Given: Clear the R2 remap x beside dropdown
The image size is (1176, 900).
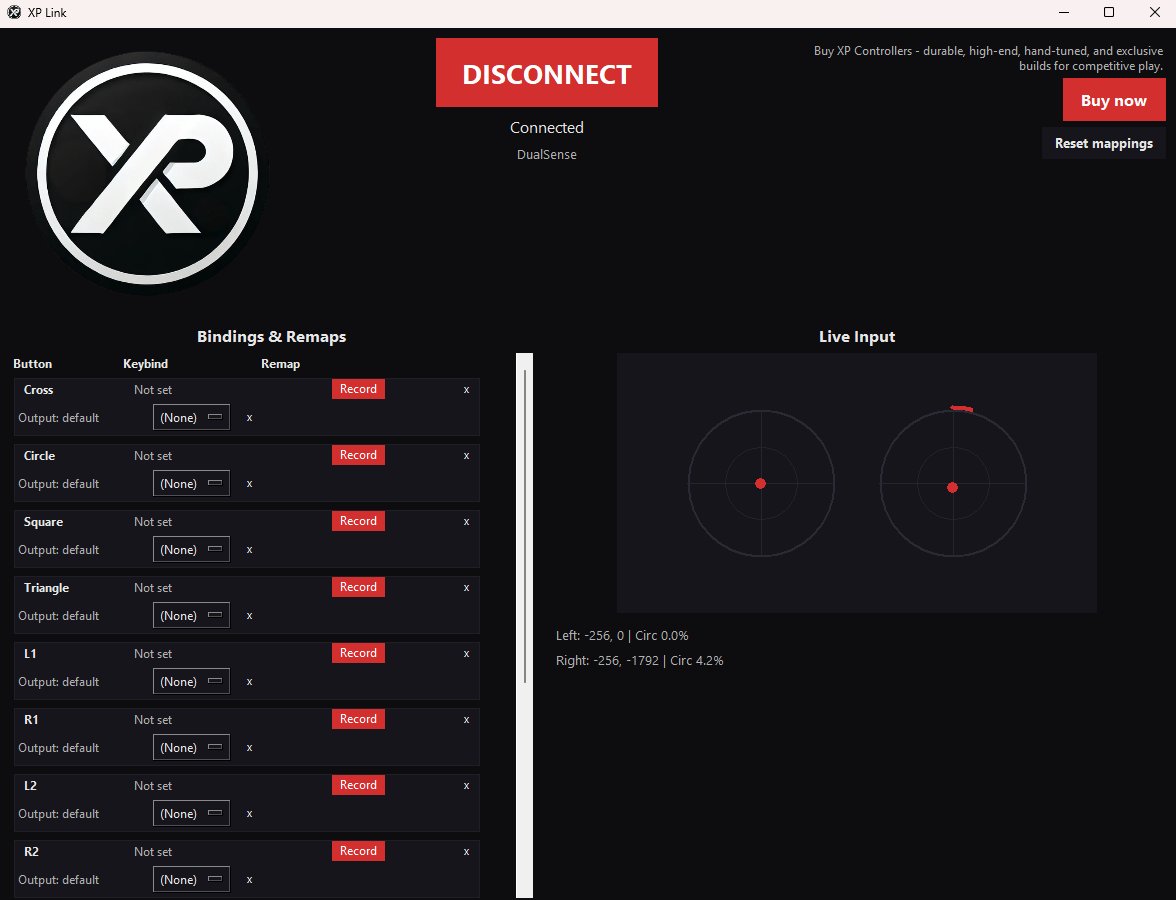Looking at the screenshot, I should [x=250, y=880].
